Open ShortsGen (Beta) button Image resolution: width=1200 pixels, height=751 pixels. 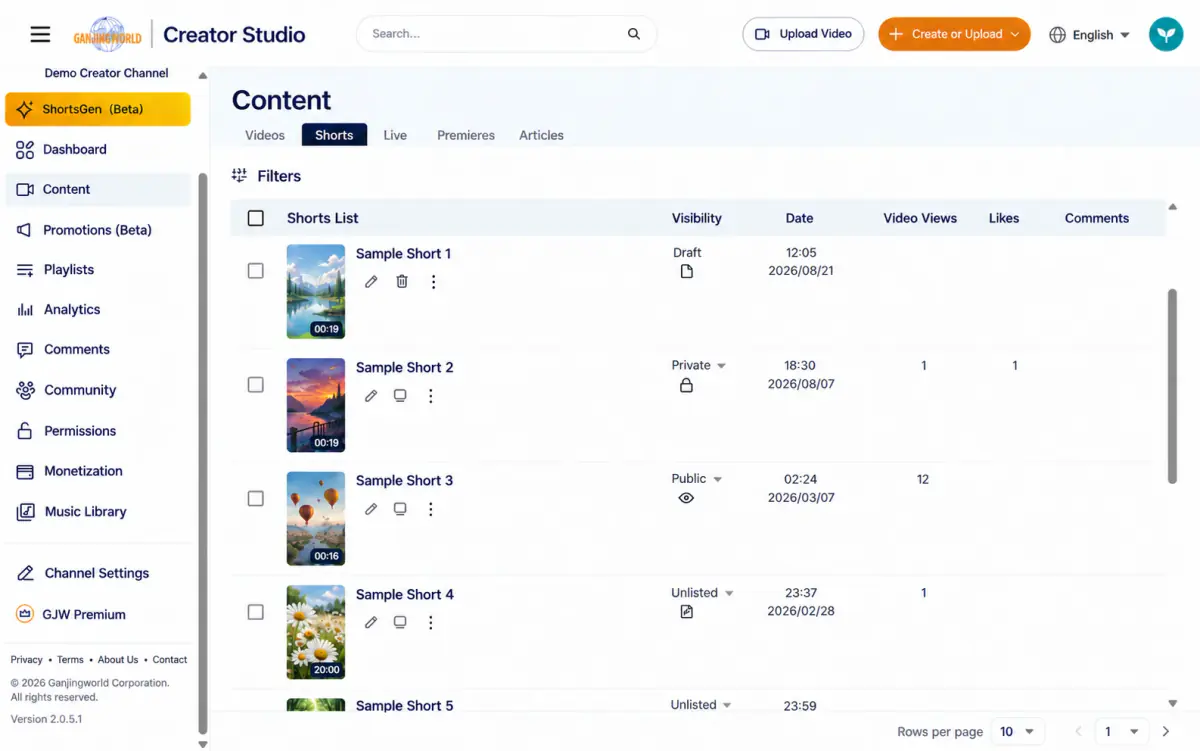(x=98, y=109)
